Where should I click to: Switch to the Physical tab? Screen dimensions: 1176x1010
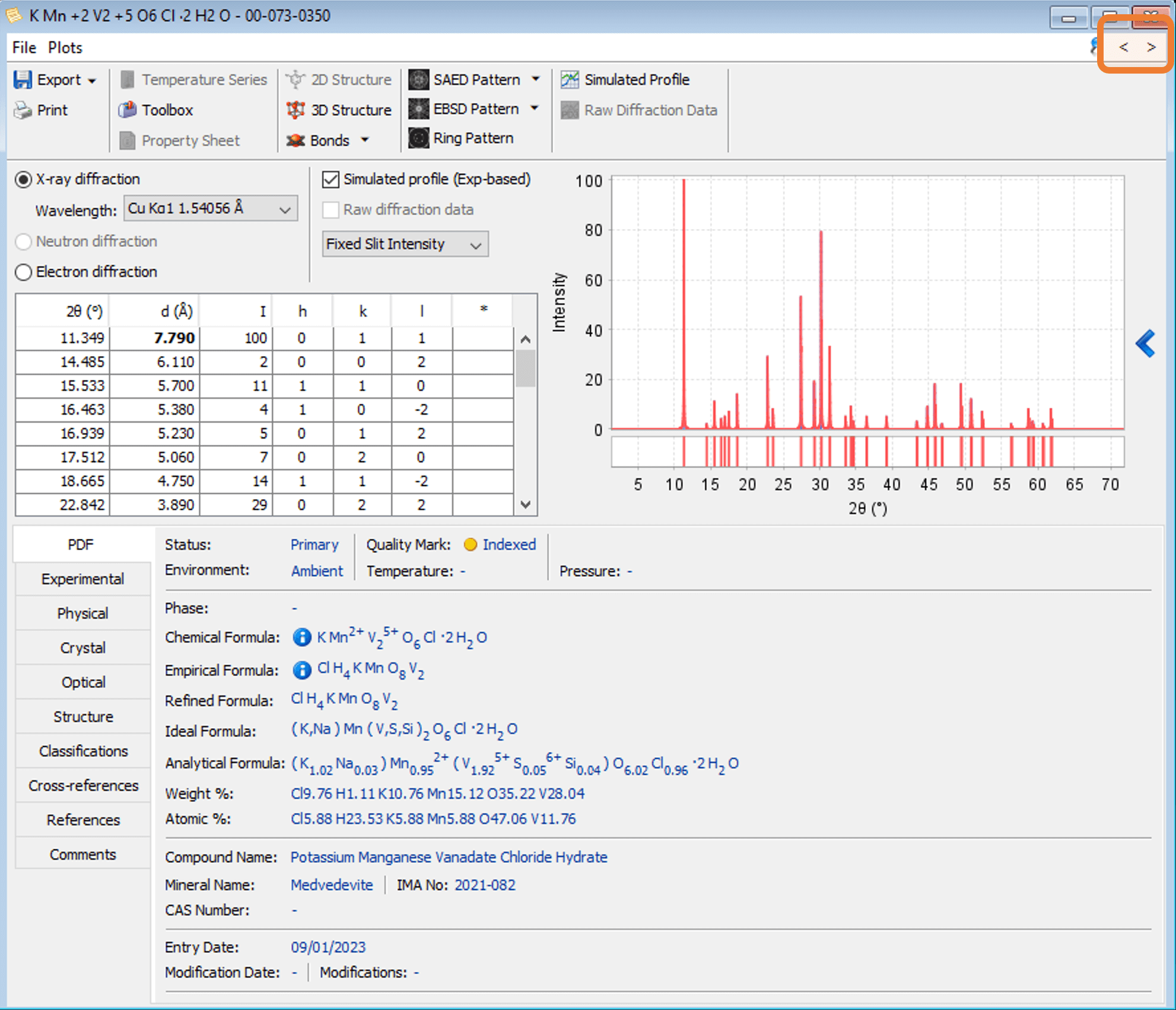[83, 614]
